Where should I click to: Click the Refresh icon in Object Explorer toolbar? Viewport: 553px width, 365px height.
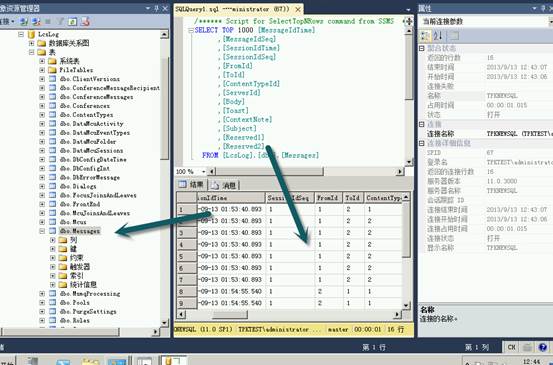point(72,22)
